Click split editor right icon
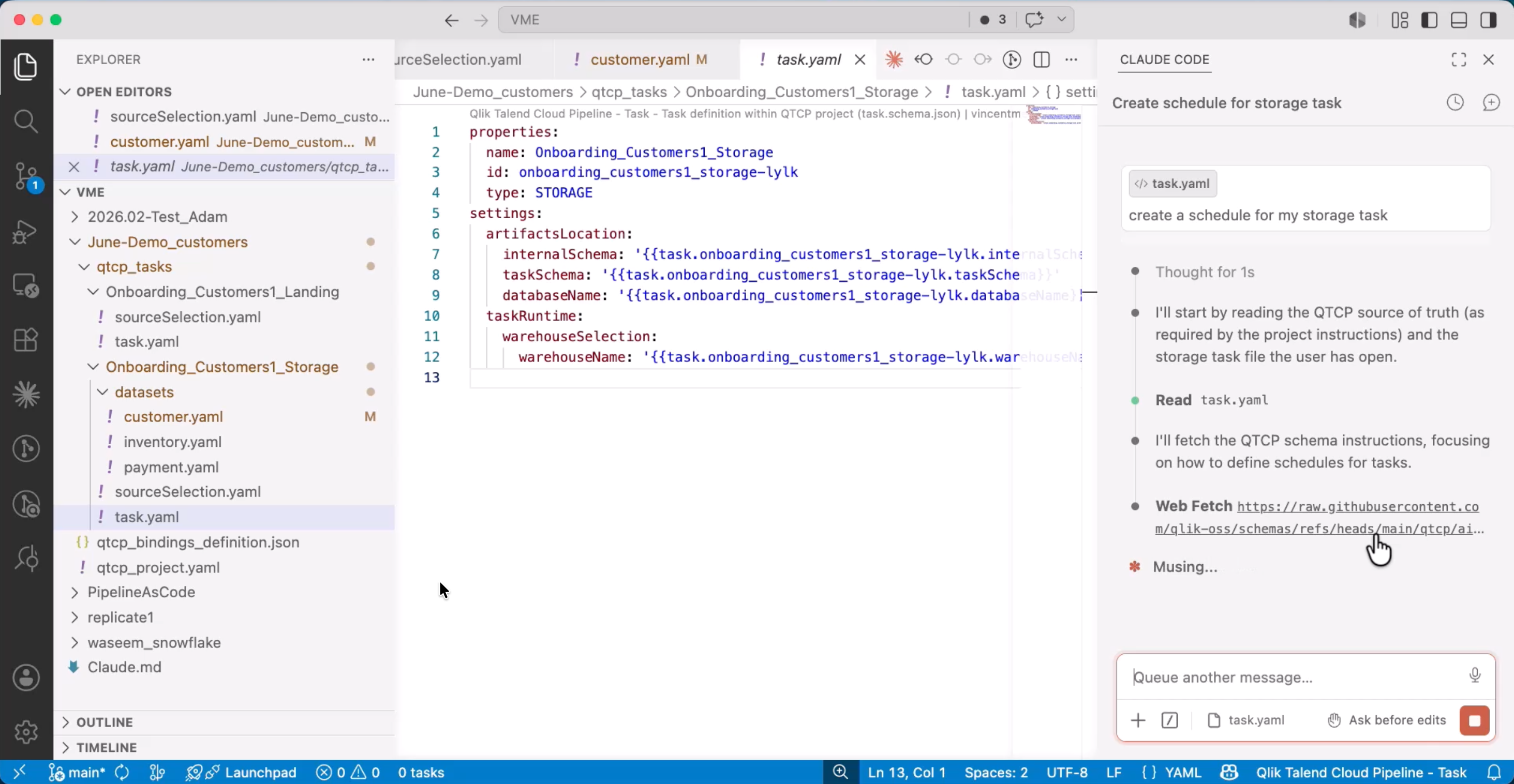Image resolution: width=1514 pixels, height=784 pixels. 1042,59
